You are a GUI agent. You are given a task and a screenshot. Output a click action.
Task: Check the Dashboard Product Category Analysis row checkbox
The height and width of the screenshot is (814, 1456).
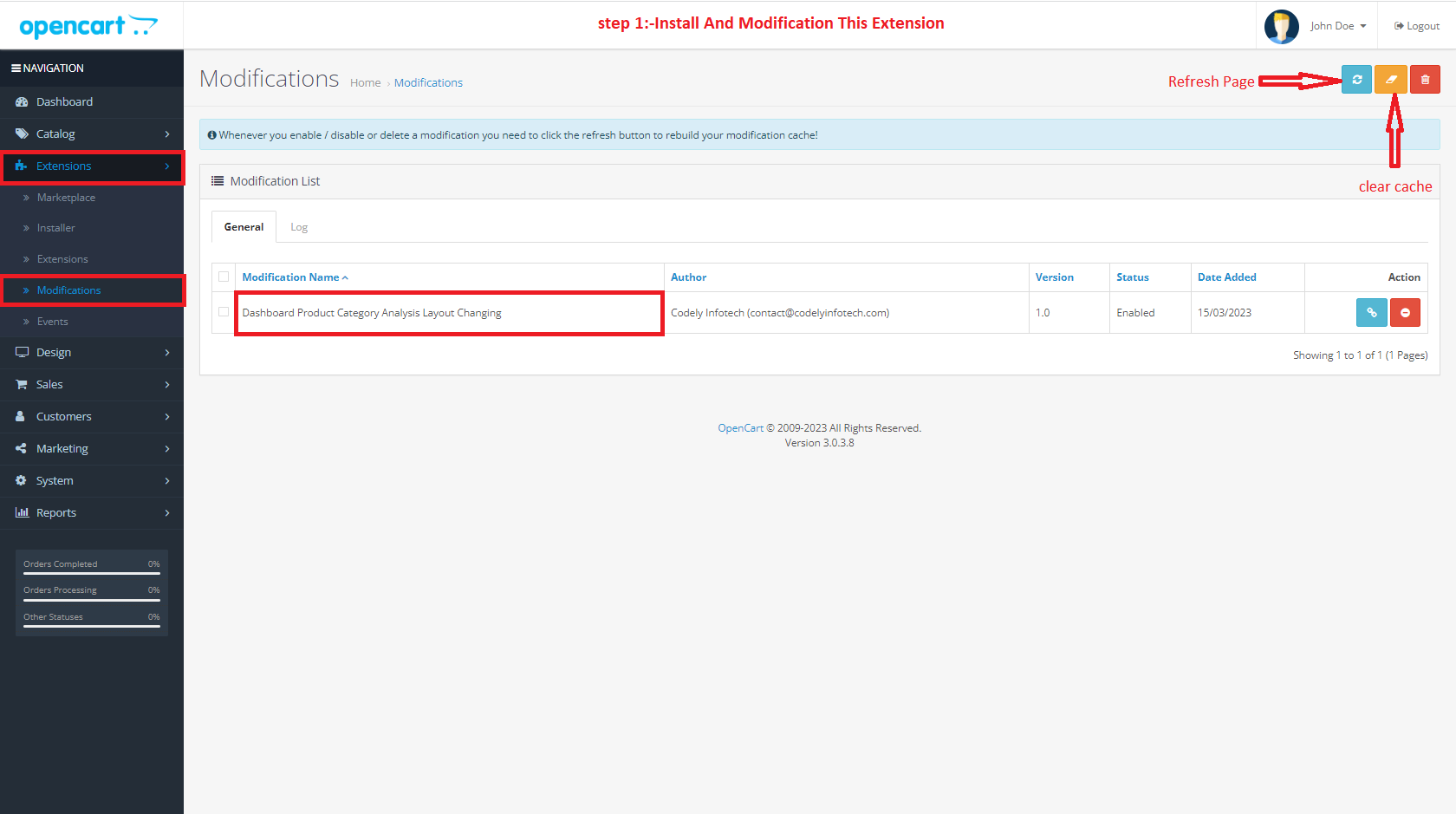224,312
